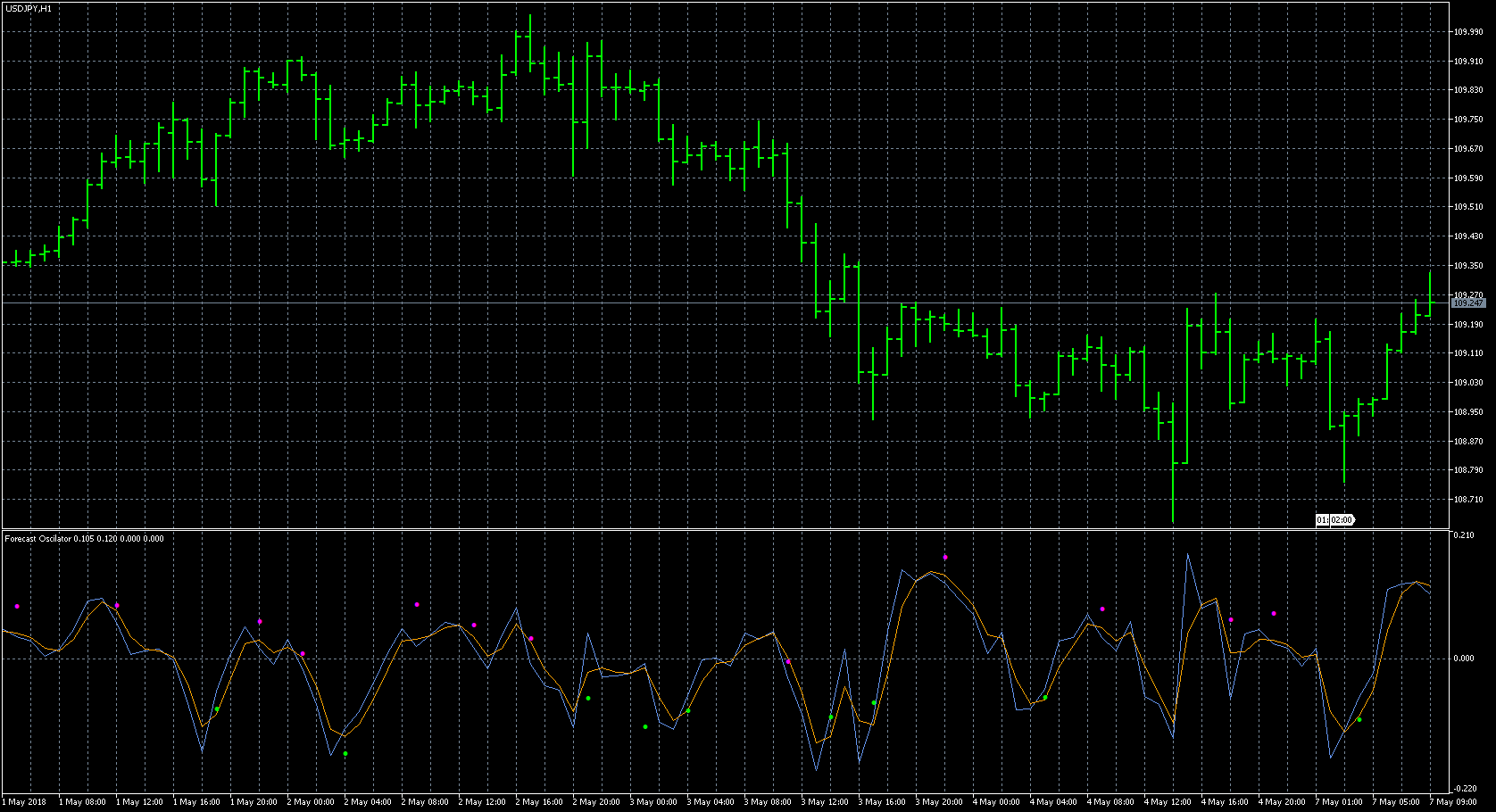
Task: Click the '7 May 09:00' time label
Action: pos(1453,802)
